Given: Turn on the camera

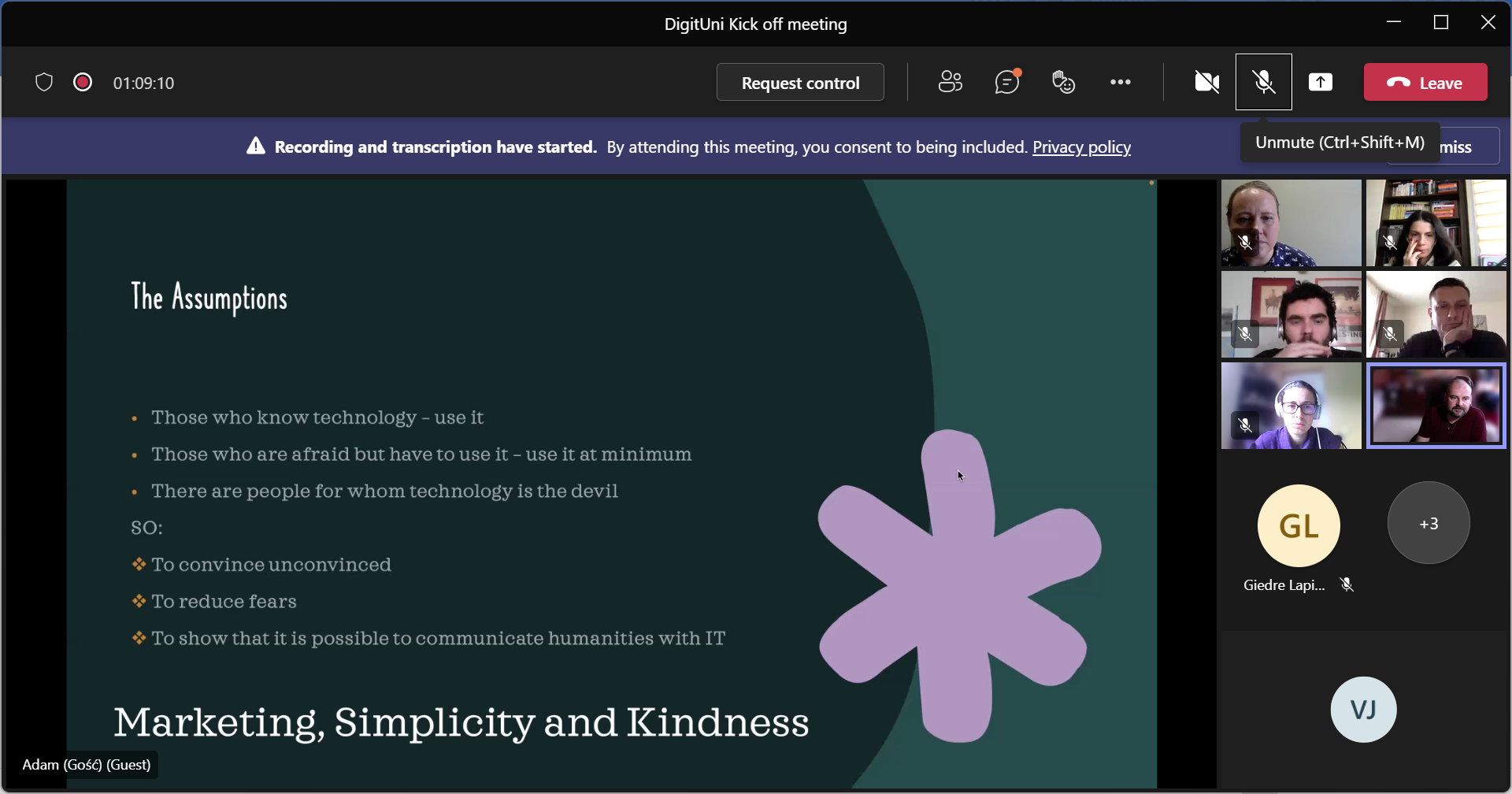Looking at the screenshot, I should (1206, 82).
